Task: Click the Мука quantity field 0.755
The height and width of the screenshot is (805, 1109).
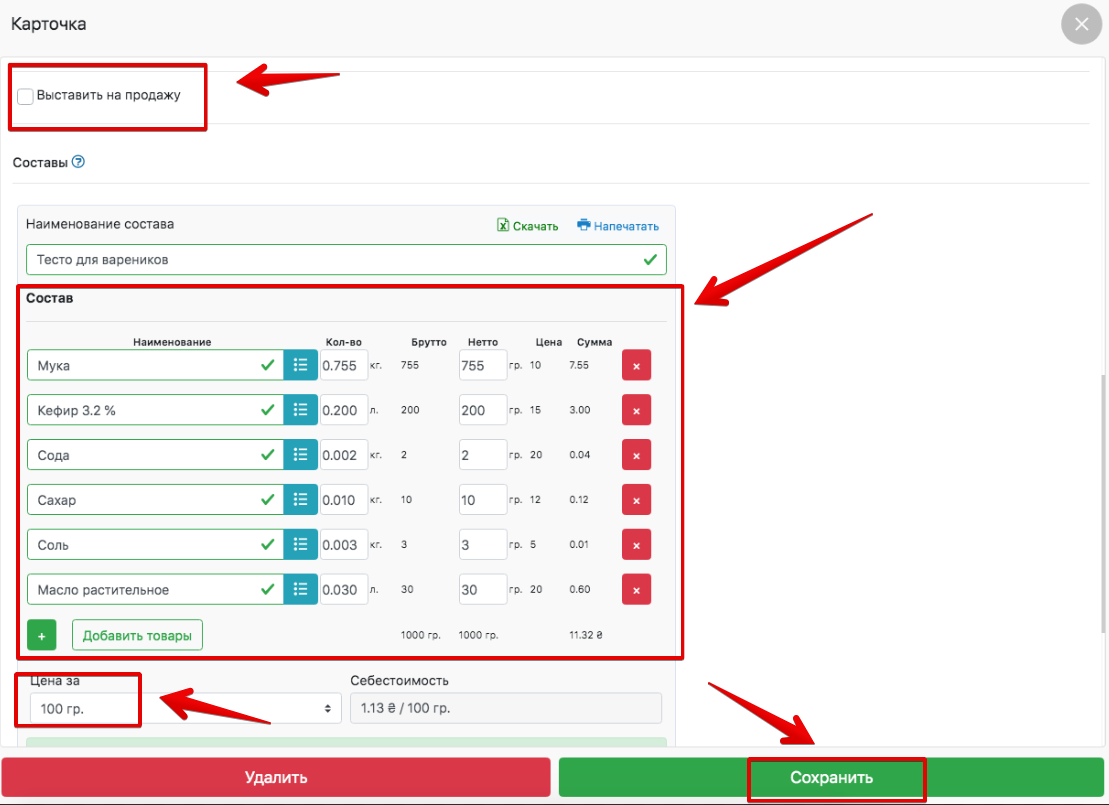Action: coord(344,365)
